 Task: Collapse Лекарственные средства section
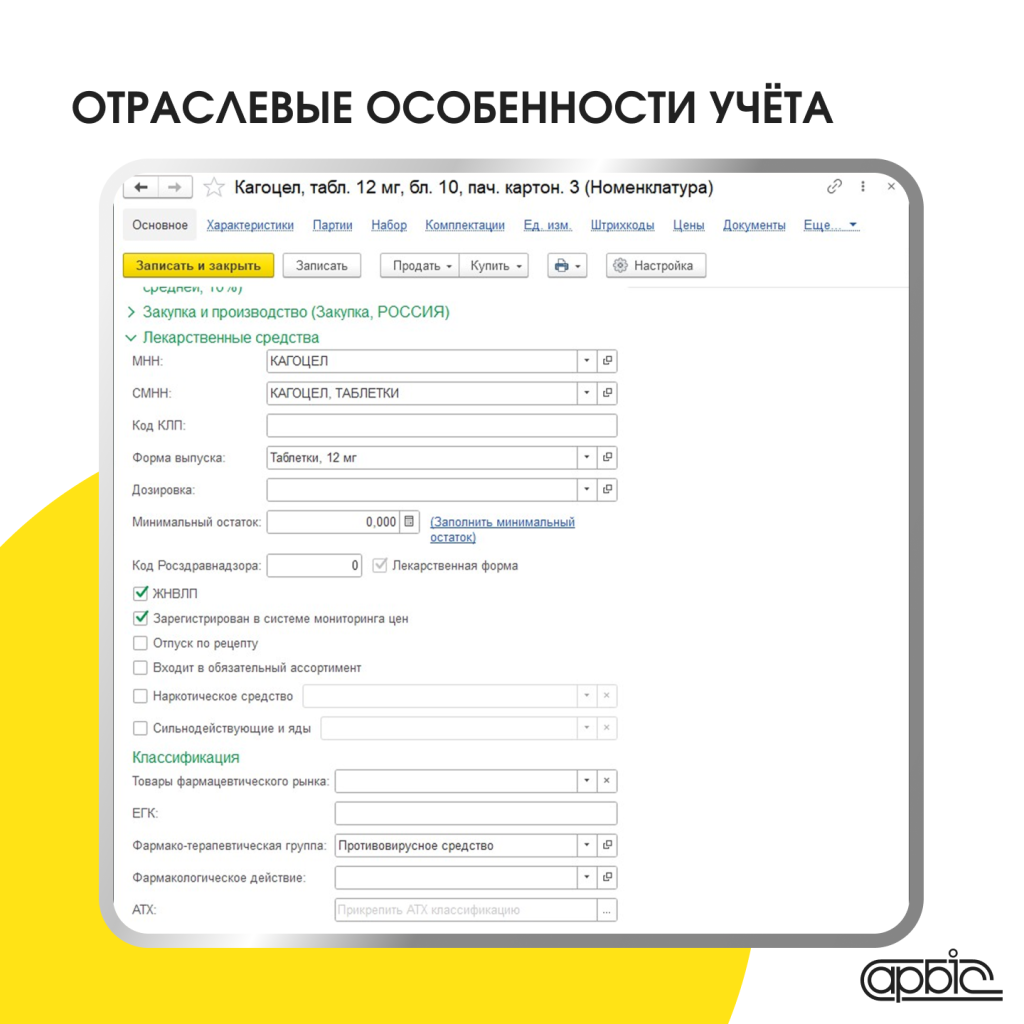click(x=131, y=338)
